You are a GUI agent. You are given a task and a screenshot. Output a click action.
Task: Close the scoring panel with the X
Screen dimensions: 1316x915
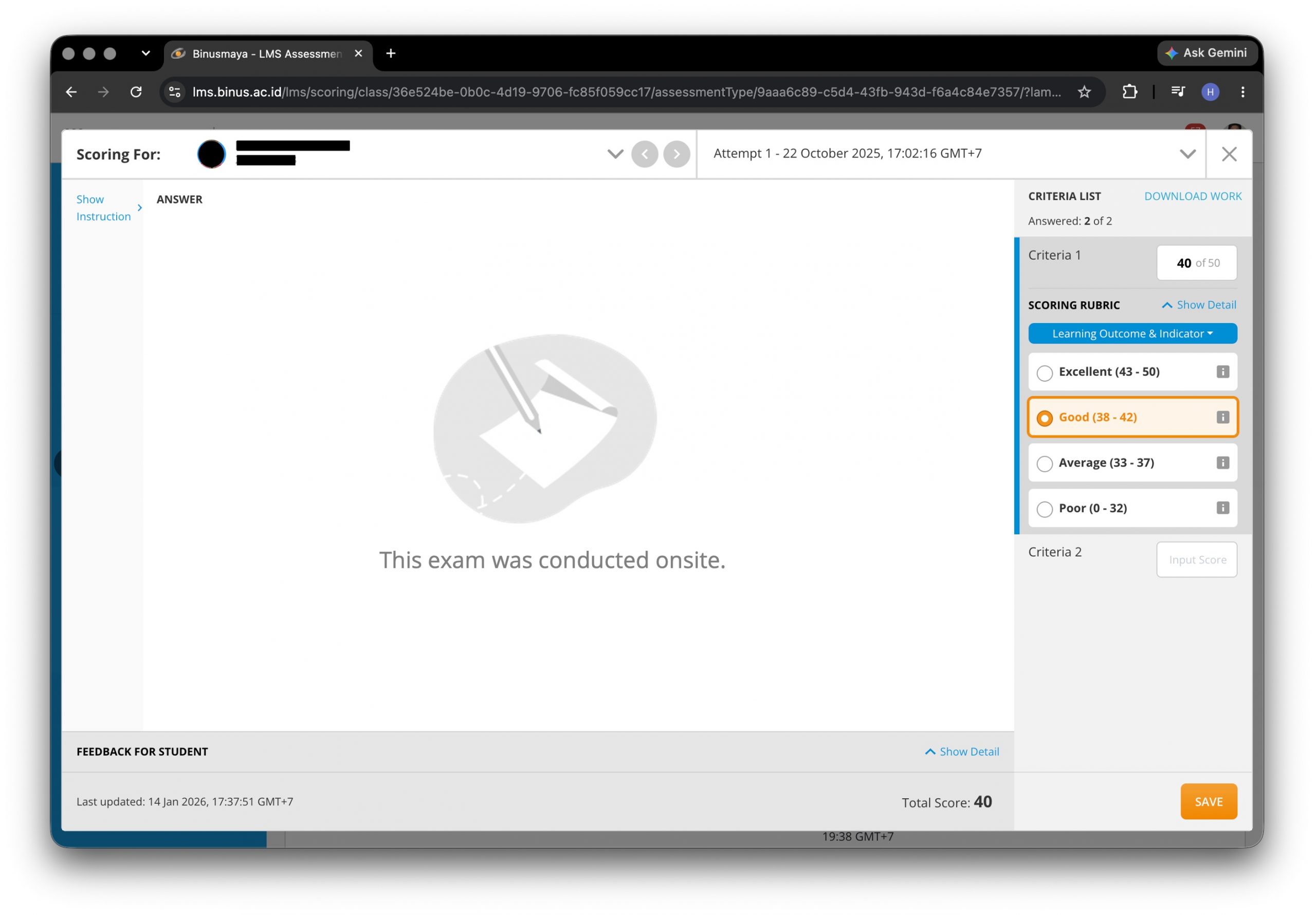click(x=1228, y=154)
